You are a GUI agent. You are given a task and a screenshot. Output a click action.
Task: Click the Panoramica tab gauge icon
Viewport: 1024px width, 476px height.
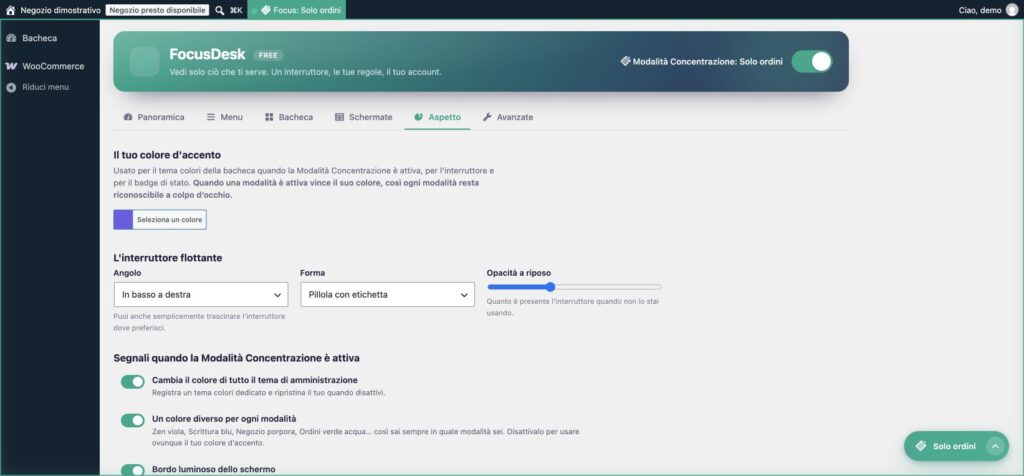(128, 117)
